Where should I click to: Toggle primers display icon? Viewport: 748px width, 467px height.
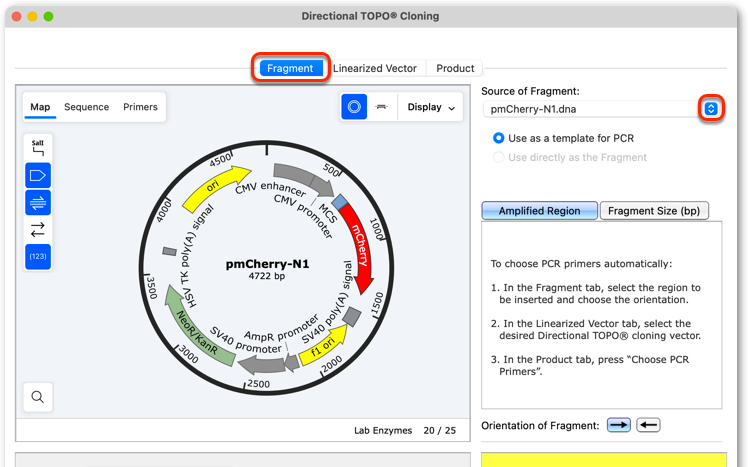tap(38, 203)
